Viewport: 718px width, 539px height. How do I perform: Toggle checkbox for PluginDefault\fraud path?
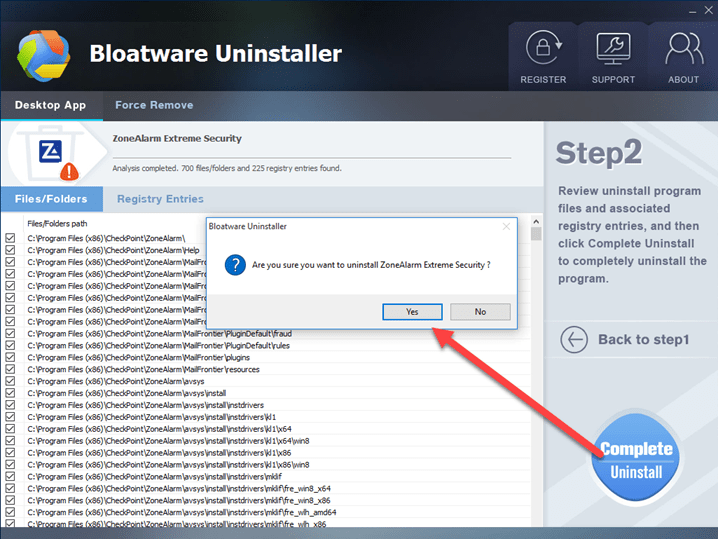(x=10, y=333)
